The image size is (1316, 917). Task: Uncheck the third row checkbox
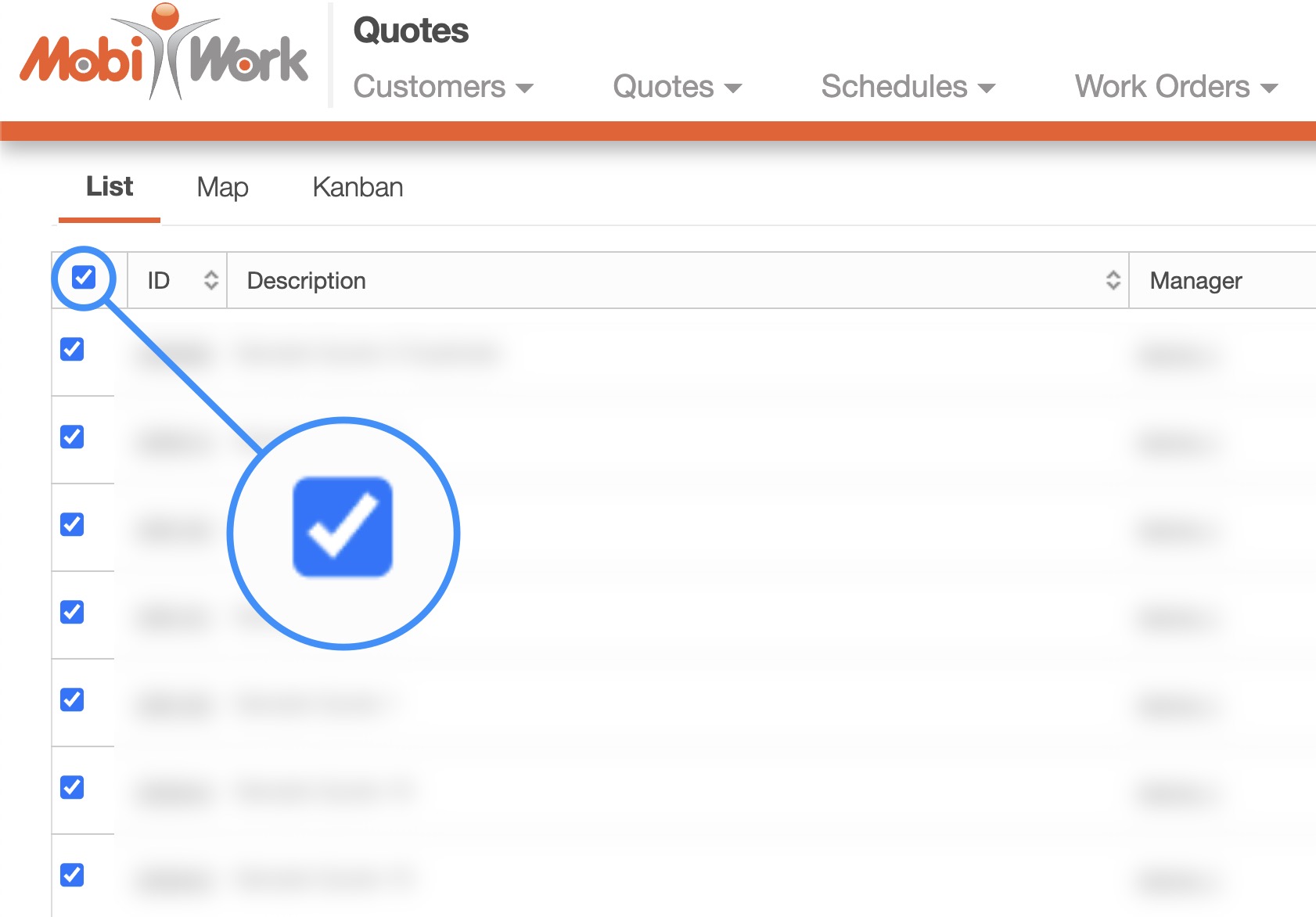[x=72, y=524]
